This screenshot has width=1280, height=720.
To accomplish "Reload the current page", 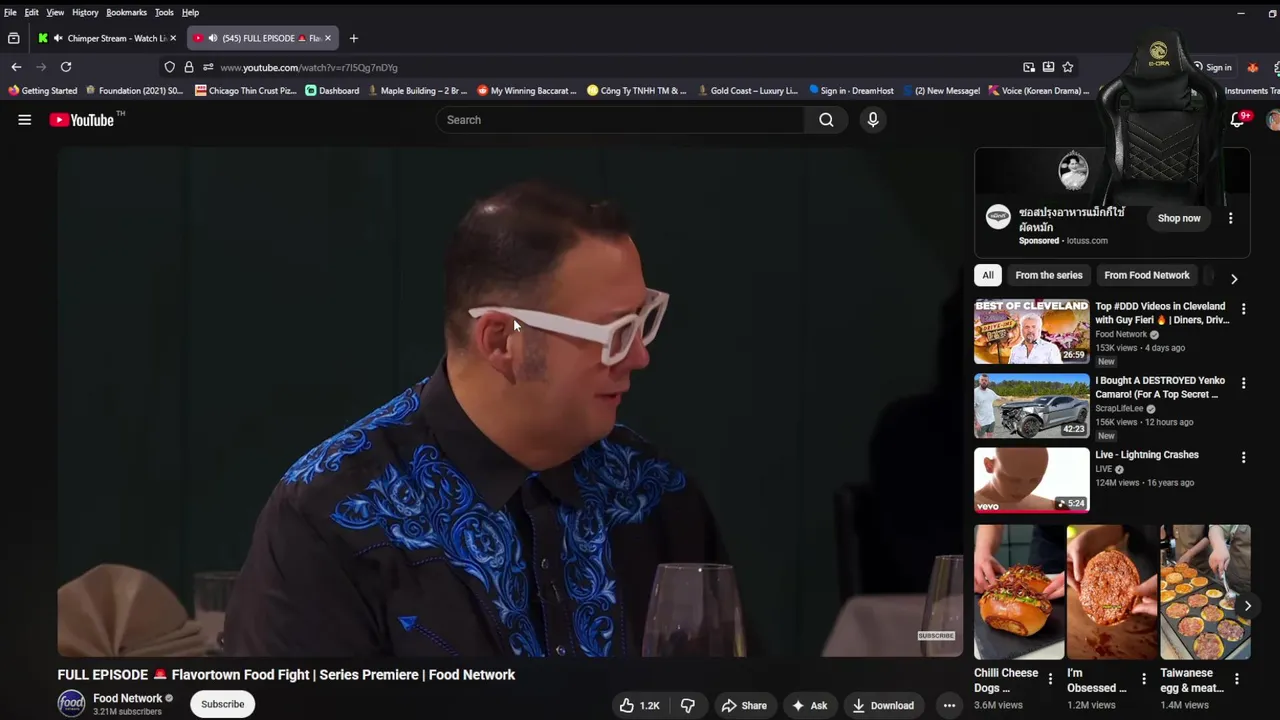I will click(x=66, y=67).
